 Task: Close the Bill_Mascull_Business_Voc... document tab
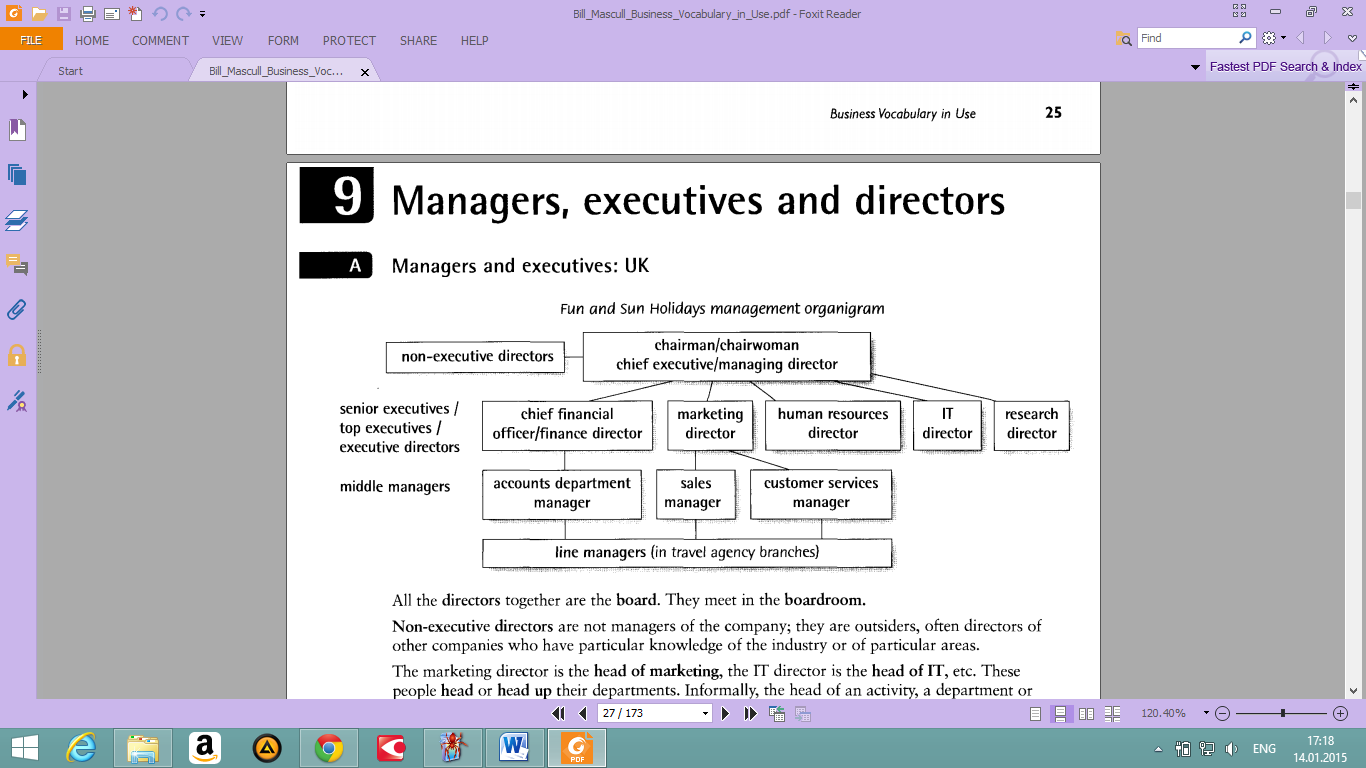365,72
